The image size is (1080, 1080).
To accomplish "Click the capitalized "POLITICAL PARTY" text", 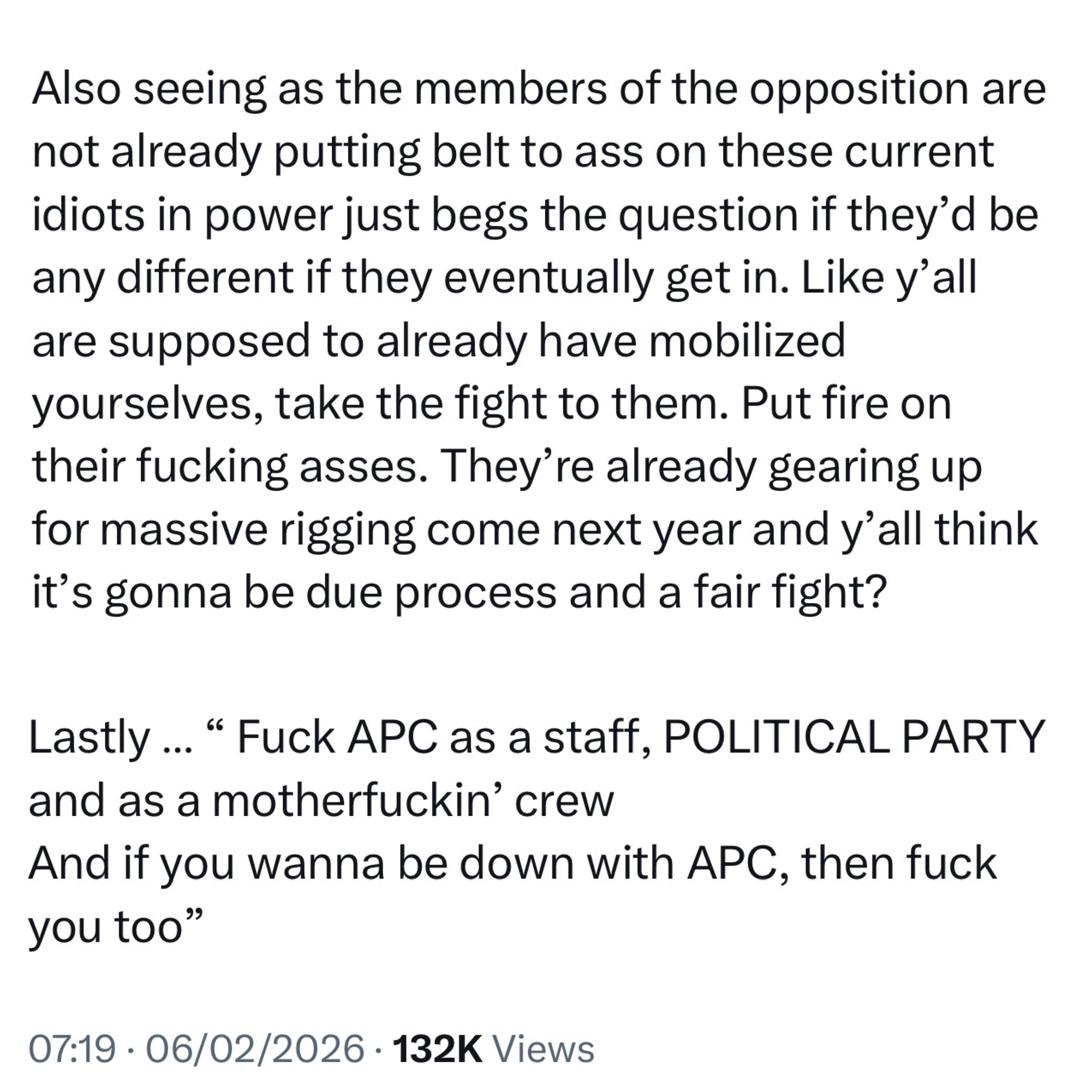I will click(x=853, y=740).
